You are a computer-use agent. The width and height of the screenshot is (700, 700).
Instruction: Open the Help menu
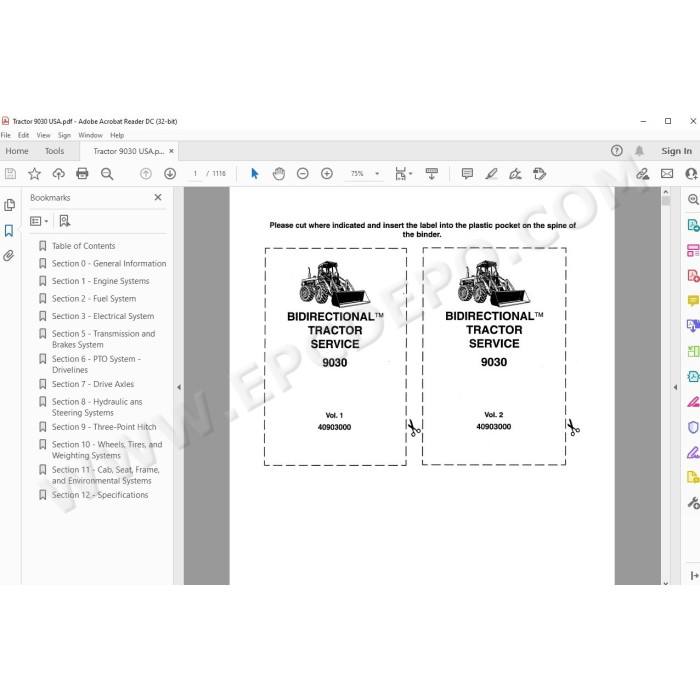117,135
